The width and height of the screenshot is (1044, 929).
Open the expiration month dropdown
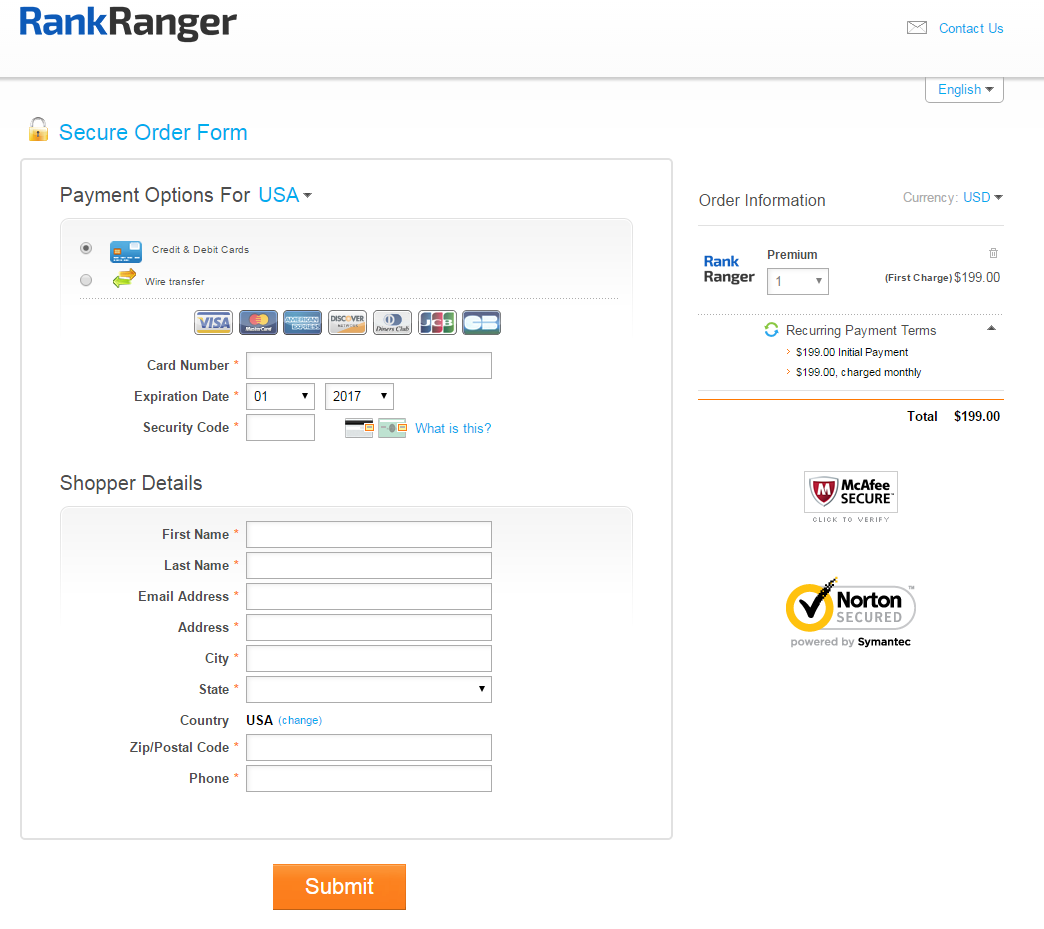click(280, 397)
